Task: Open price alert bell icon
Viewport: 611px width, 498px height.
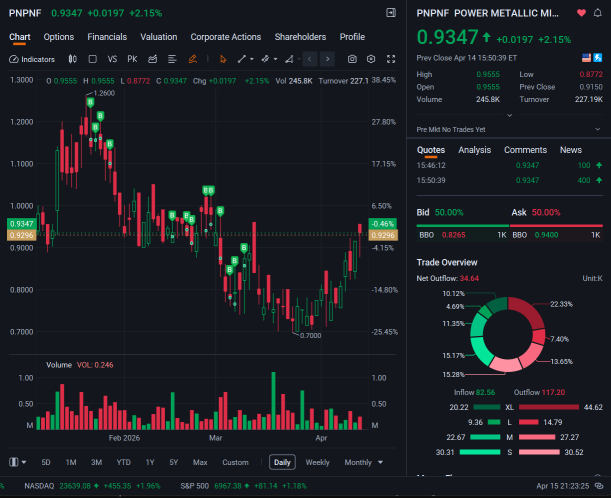Action: (x=597, y=13)
